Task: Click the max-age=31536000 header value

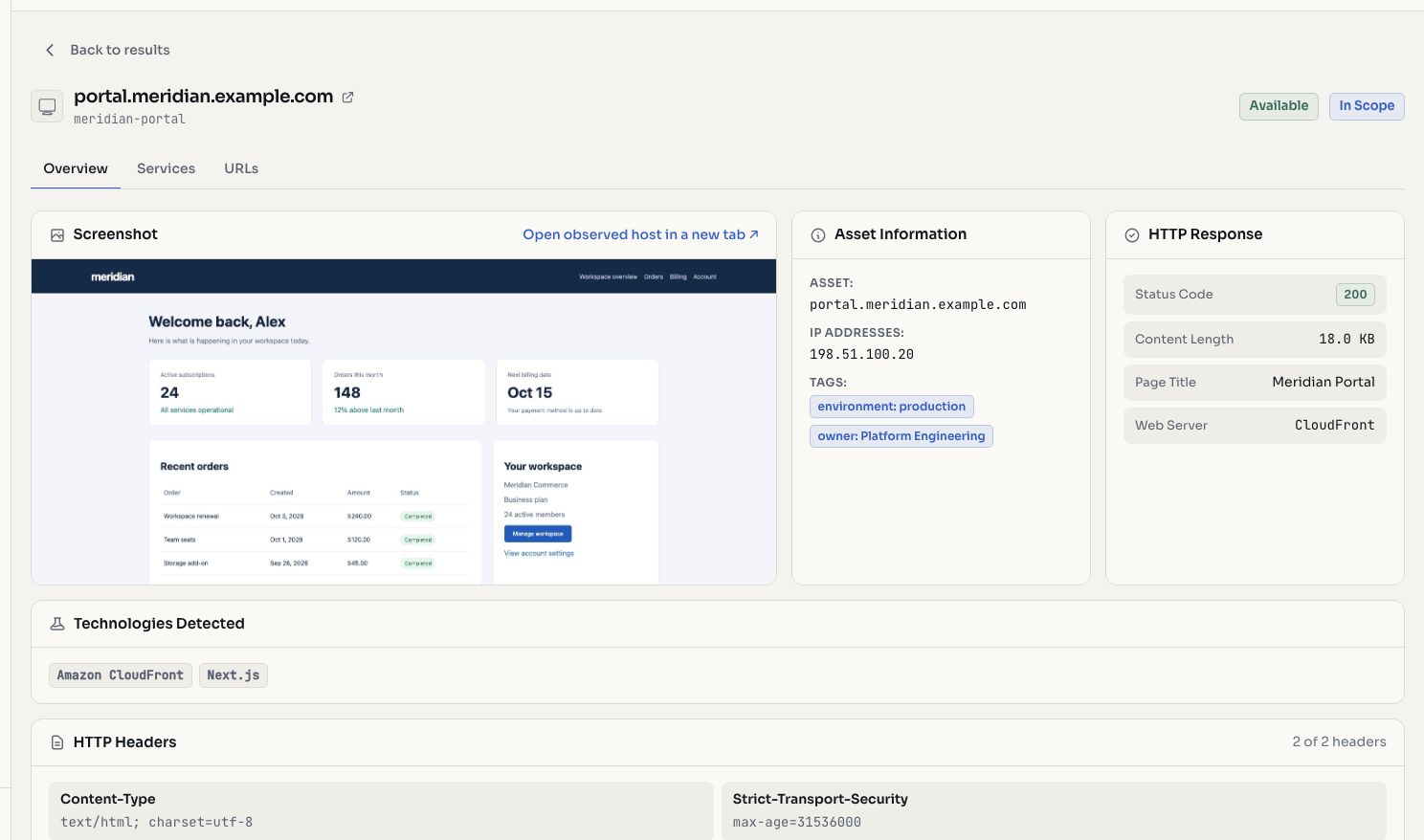Action: 797,823
